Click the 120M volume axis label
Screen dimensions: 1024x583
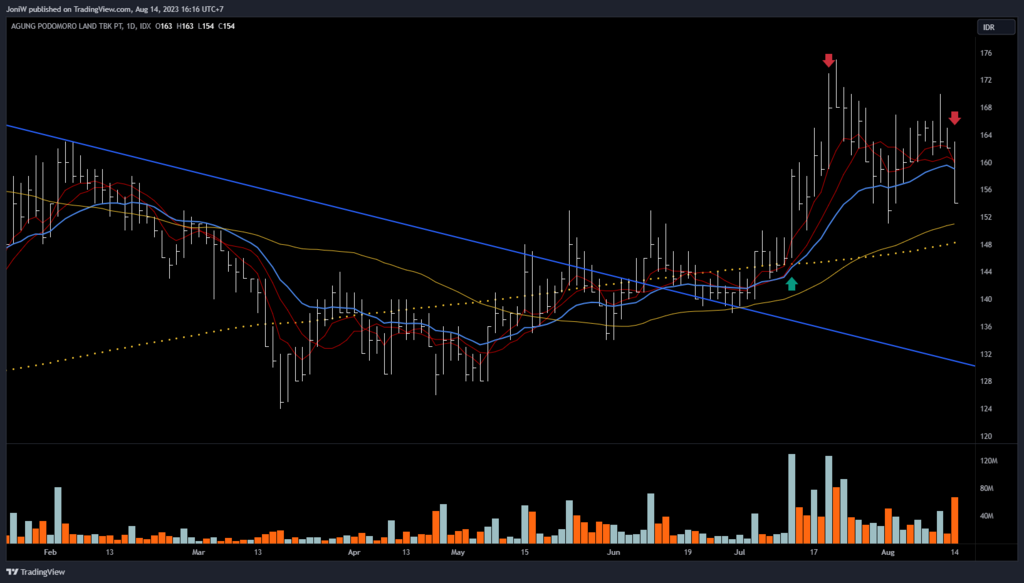pyautogui.click(x=989, y=461)
